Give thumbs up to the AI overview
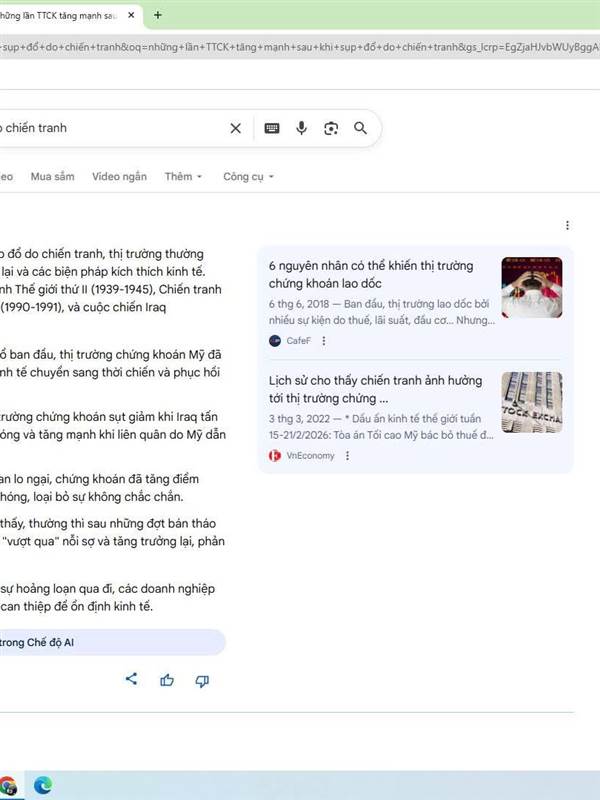 click(x=167, y=680)
